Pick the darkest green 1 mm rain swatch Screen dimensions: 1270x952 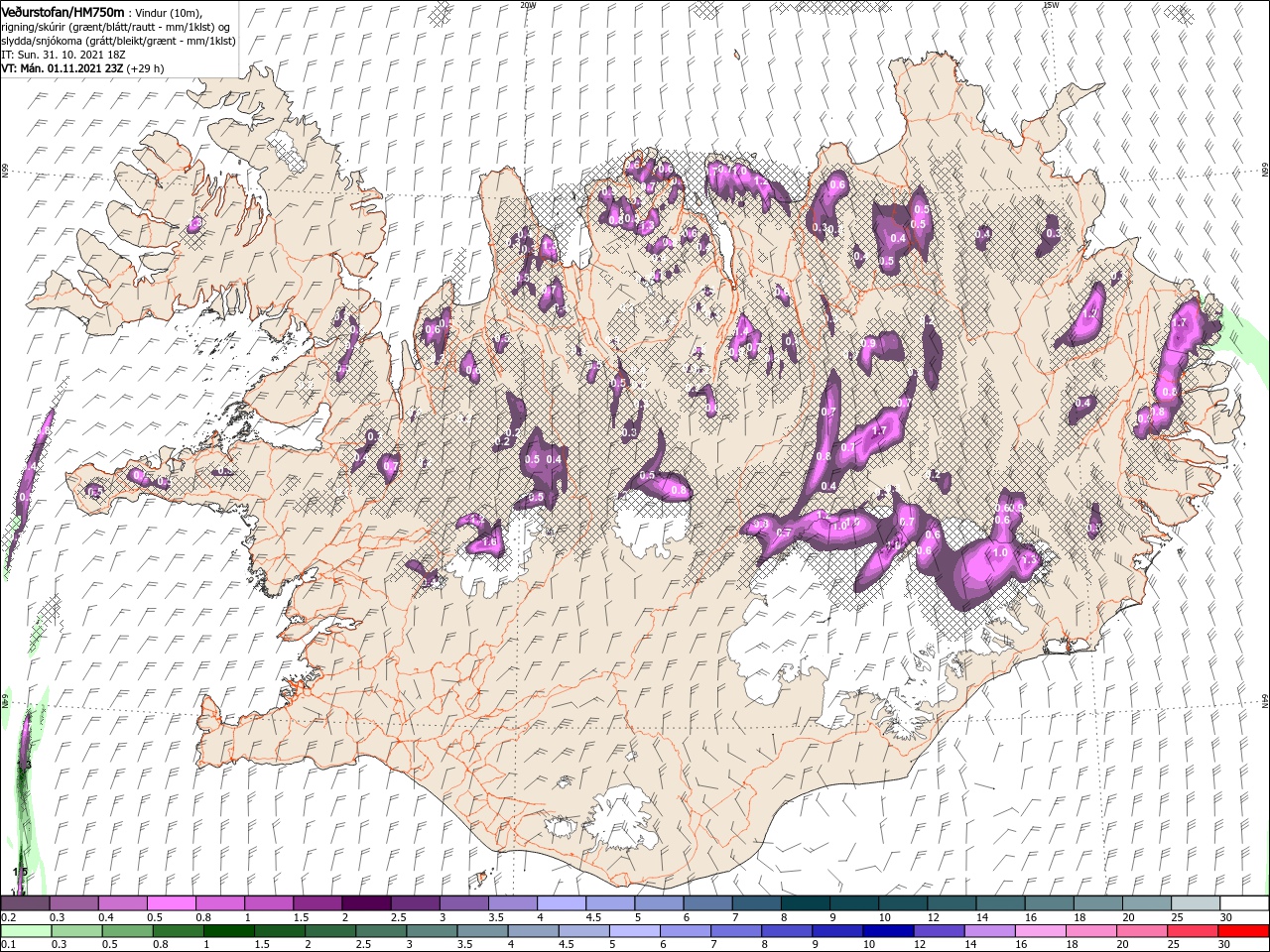click(228, 931)
